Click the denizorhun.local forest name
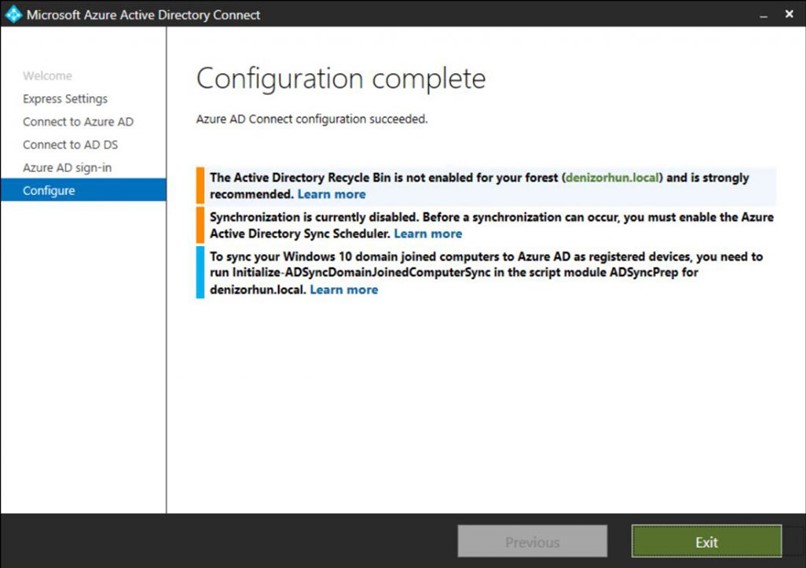 coord(612,178)
